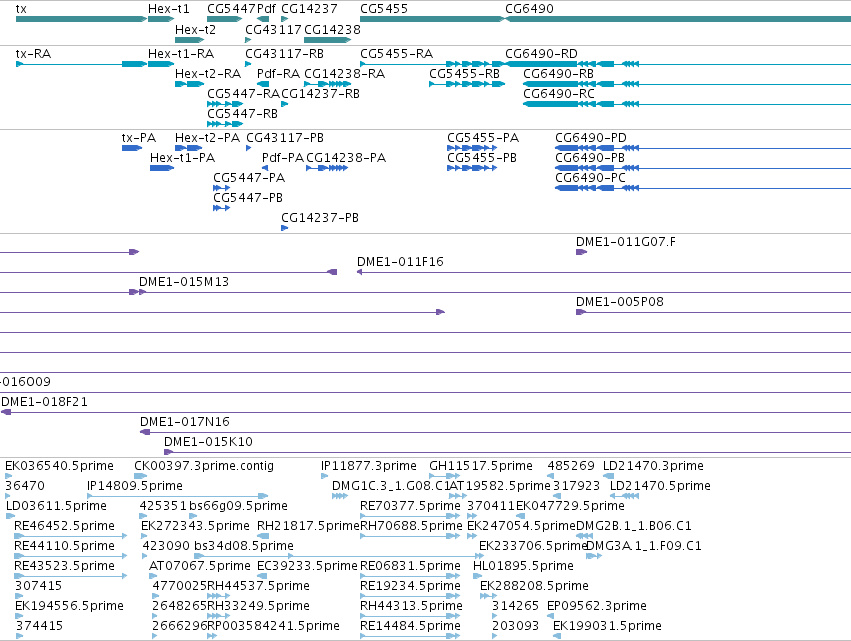Viewport: 851px width, 641px height.
Task: Select the "HL01895.5prime" EST label
Action: pos(523,566)
